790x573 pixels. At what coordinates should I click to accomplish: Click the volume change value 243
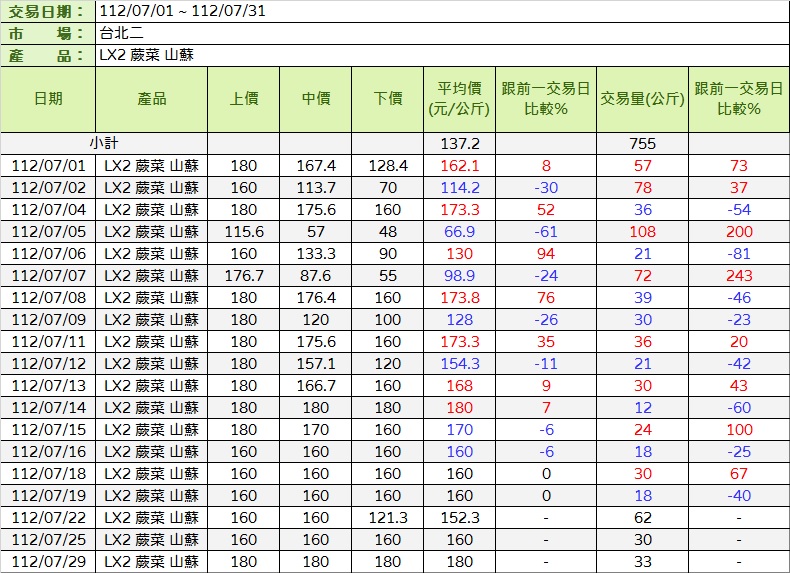739,276
